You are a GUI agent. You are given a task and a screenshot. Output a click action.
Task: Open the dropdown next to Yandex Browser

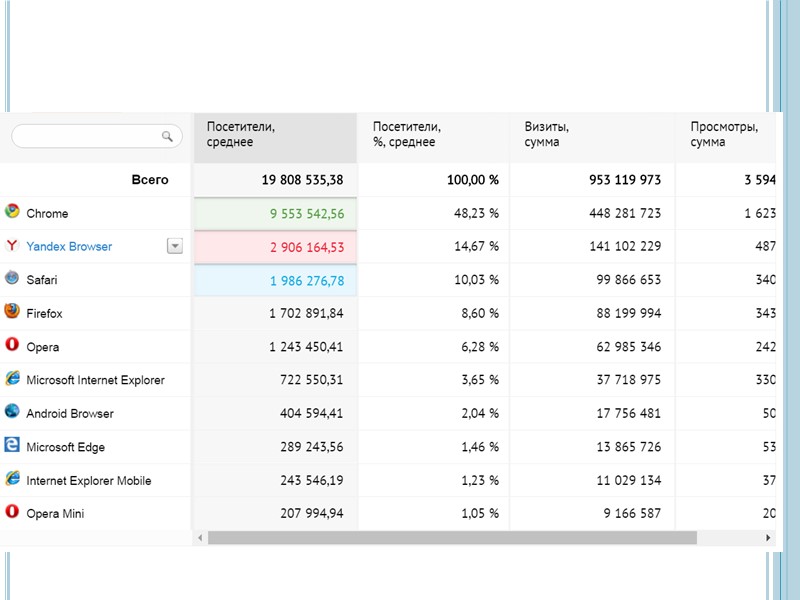tap(175, 246)
